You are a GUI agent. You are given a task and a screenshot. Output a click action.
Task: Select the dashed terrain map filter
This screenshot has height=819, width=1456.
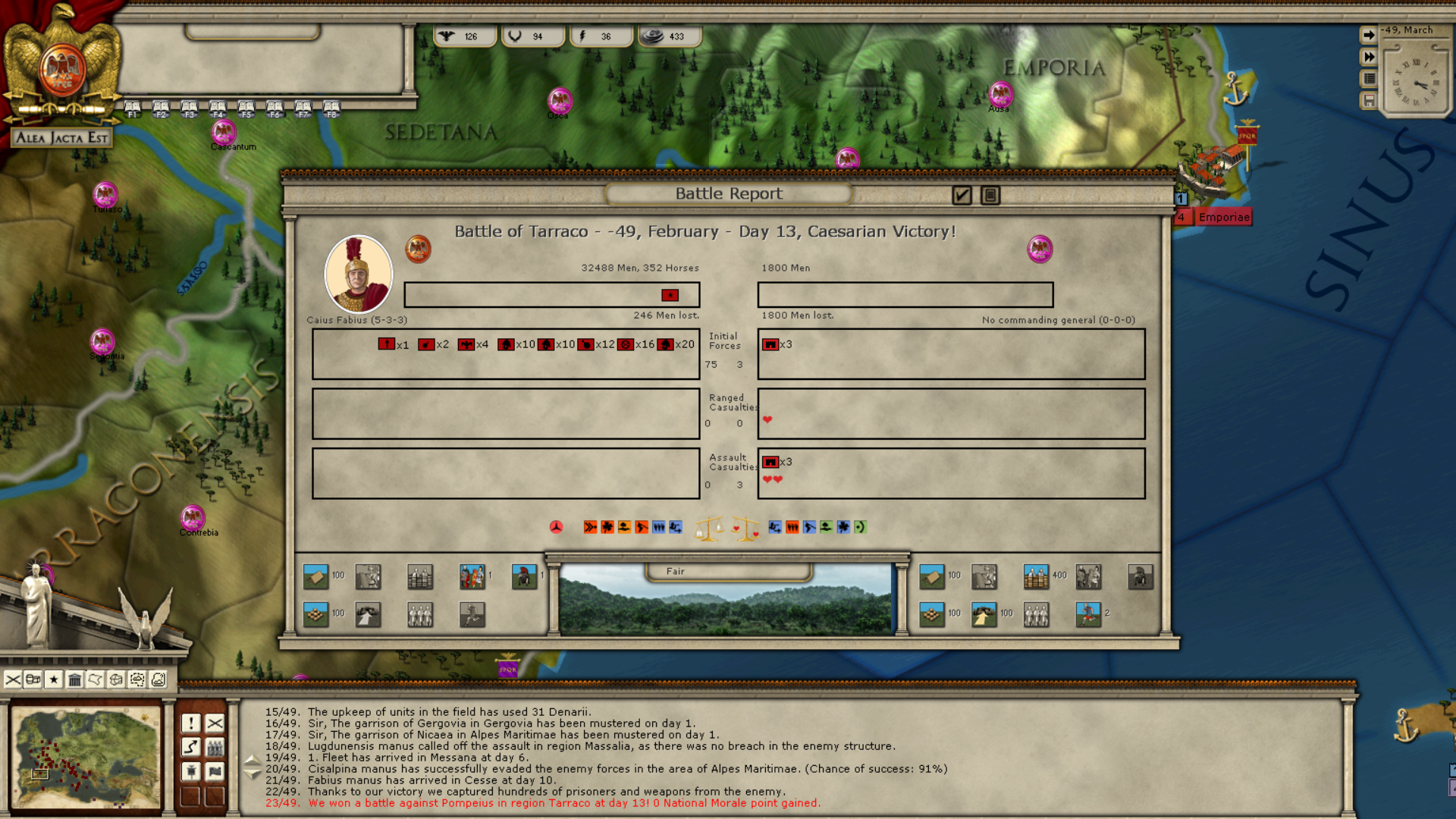click(x=137, y=679)
